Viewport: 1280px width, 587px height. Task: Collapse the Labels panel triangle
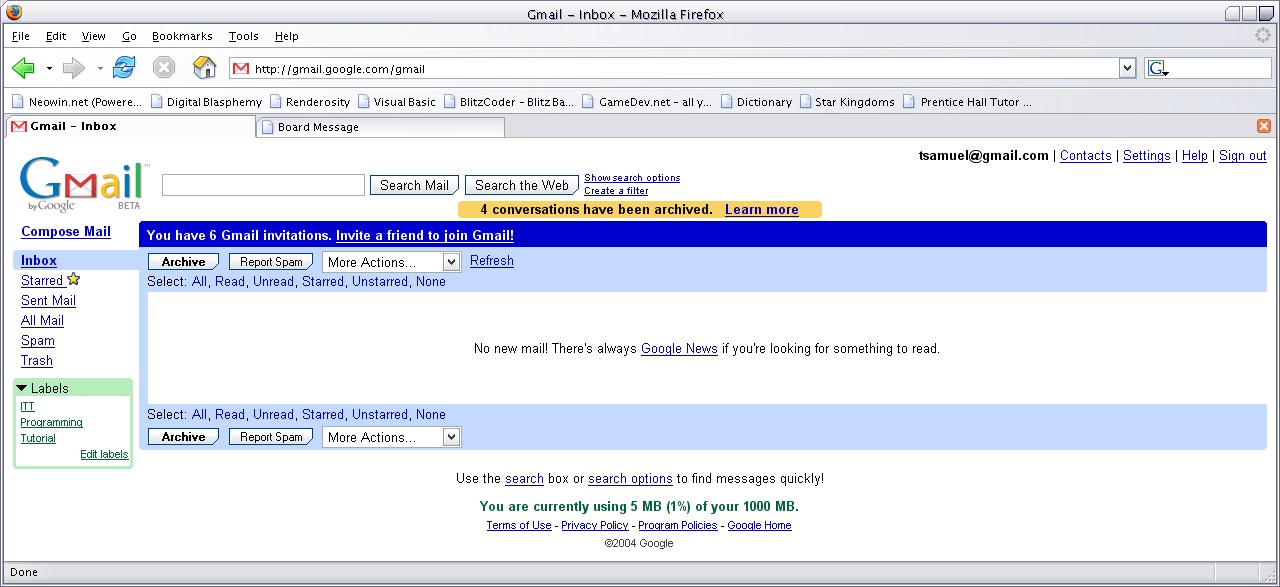coord(22,388)
